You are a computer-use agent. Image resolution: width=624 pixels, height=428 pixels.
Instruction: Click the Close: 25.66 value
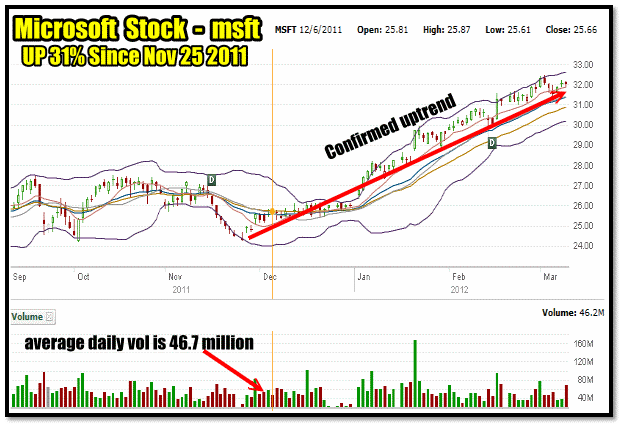(571, 30)
